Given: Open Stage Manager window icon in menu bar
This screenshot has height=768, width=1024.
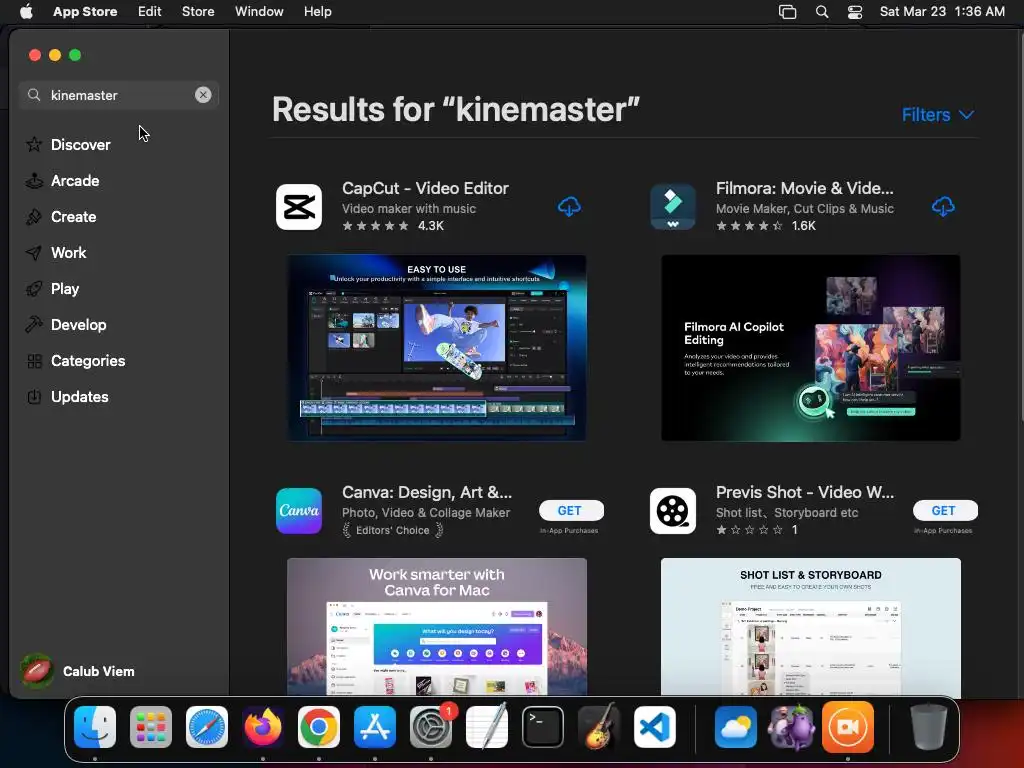Looking at the screenshot, I should (788, 12).
